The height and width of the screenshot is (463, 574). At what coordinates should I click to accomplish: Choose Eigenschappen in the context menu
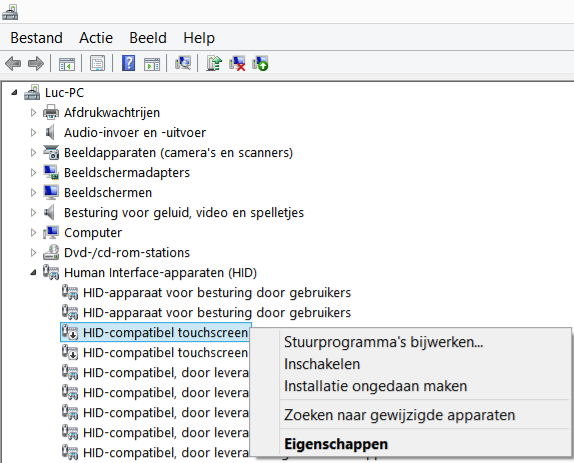coord(336,444)
